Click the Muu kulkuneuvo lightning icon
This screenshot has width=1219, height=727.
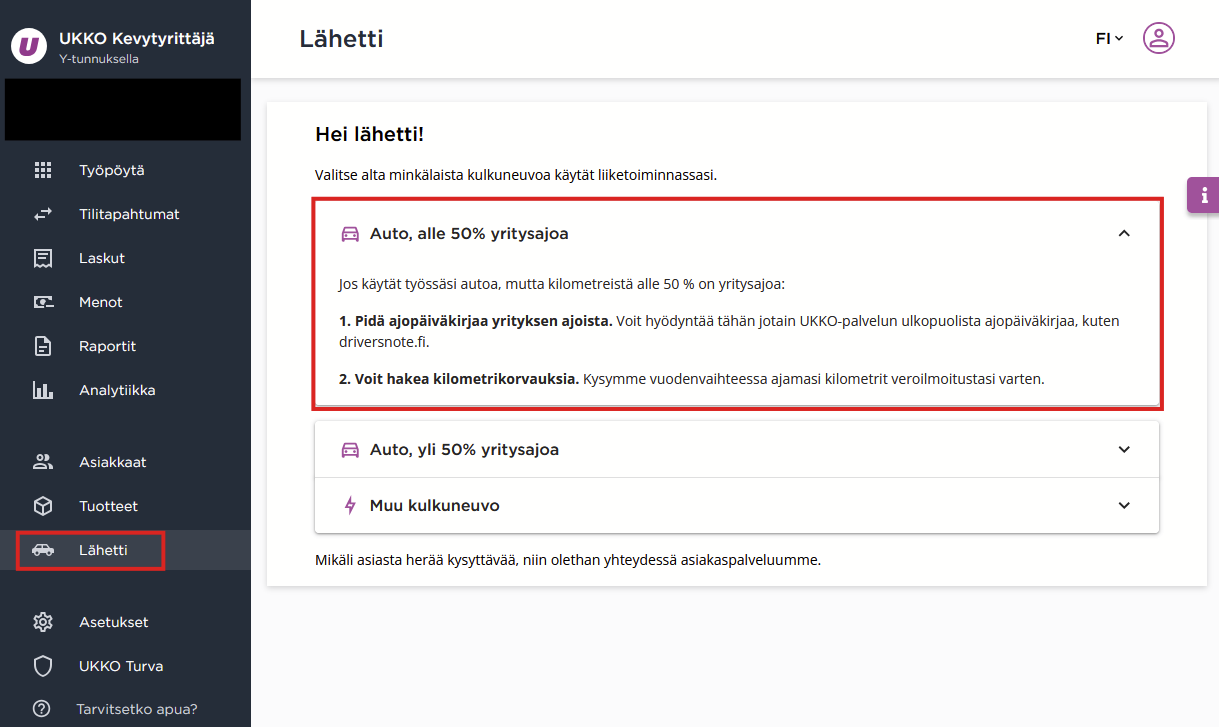tap(350, 506)
